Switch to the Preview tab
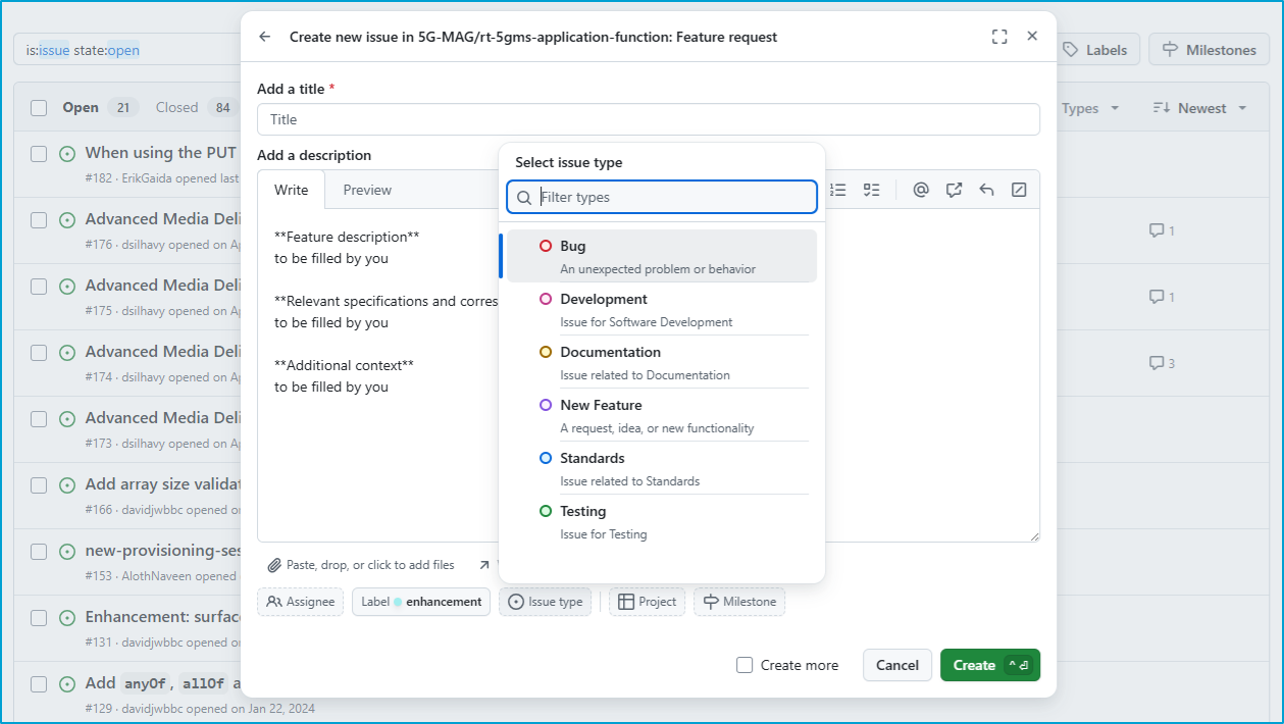Image resolution: width=1284 pixels, height=724 pixels. [367, 190]
